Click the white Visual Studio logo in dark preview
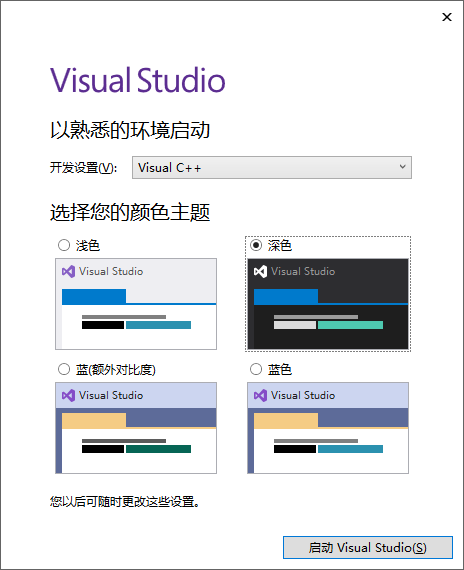Viewport: 464px width, 570px height. [260, 271]
